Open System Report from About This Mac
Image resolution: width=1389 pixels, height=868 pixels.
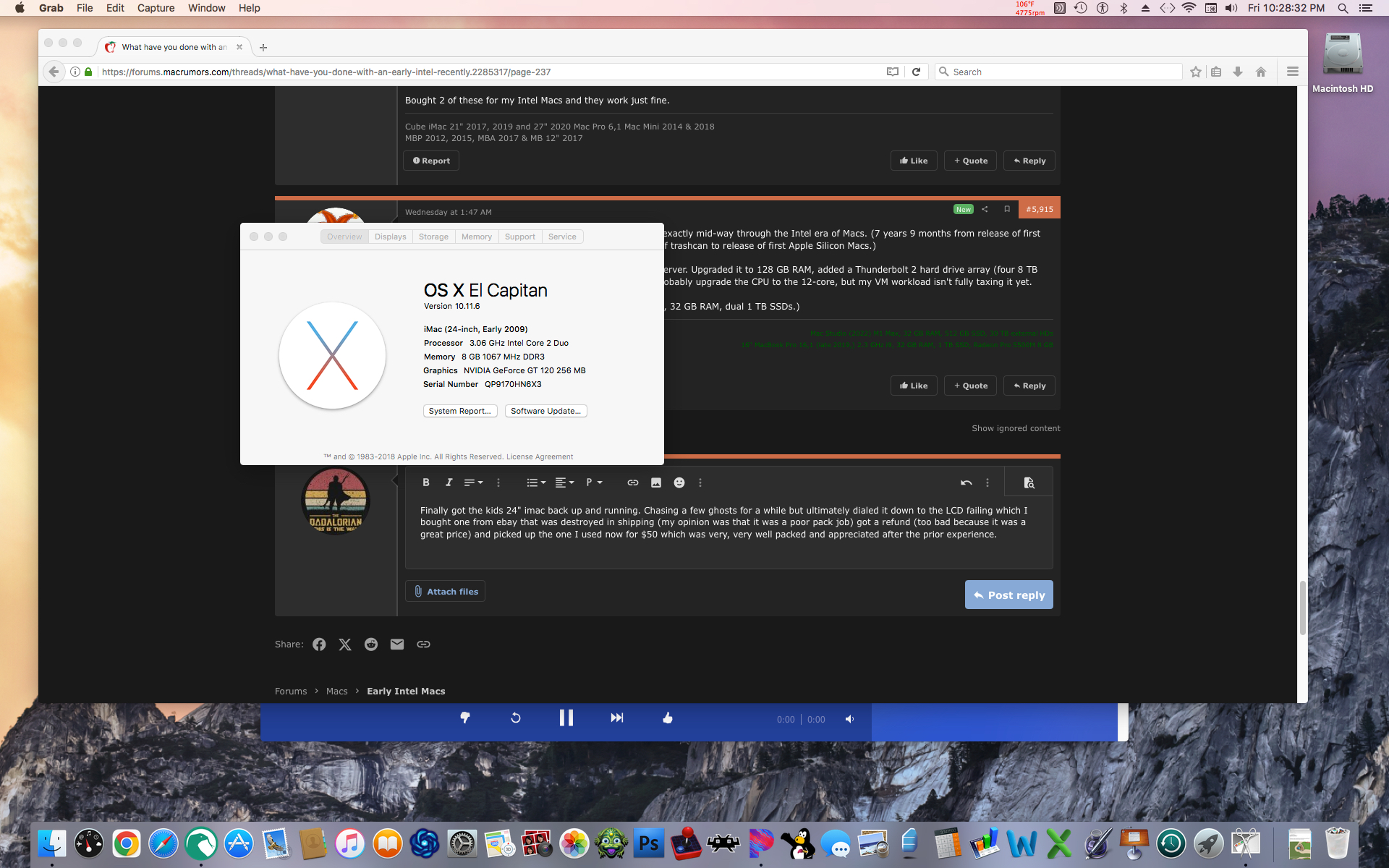tap(460, 411)
